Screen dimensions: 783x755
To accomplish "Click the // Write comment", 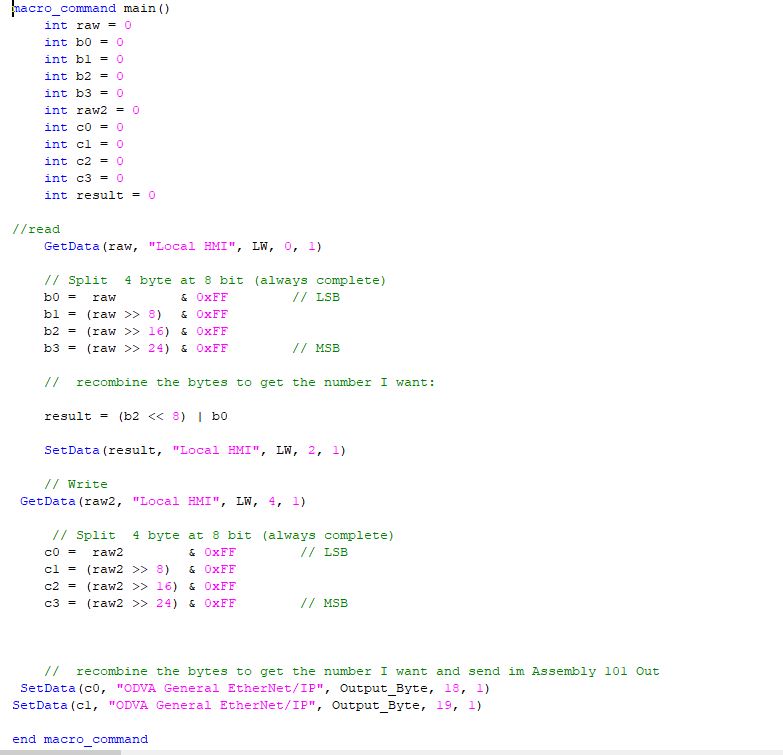I will pyautogui.click(x=76, y=484).
